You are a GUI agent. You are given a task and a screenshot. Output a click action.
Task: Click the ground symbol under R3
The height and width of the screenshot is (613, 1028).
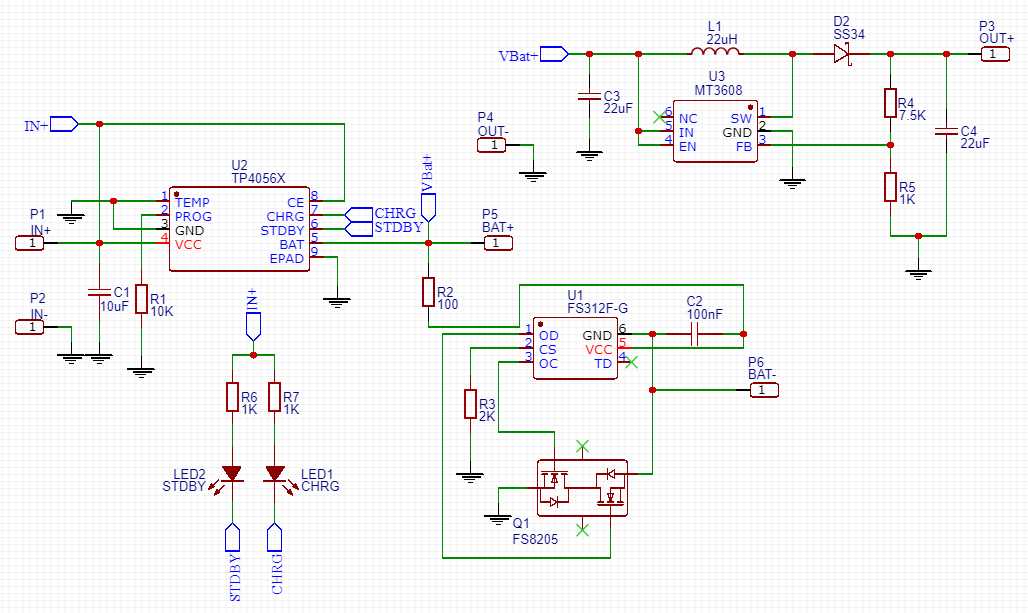(x=470, y=477)
